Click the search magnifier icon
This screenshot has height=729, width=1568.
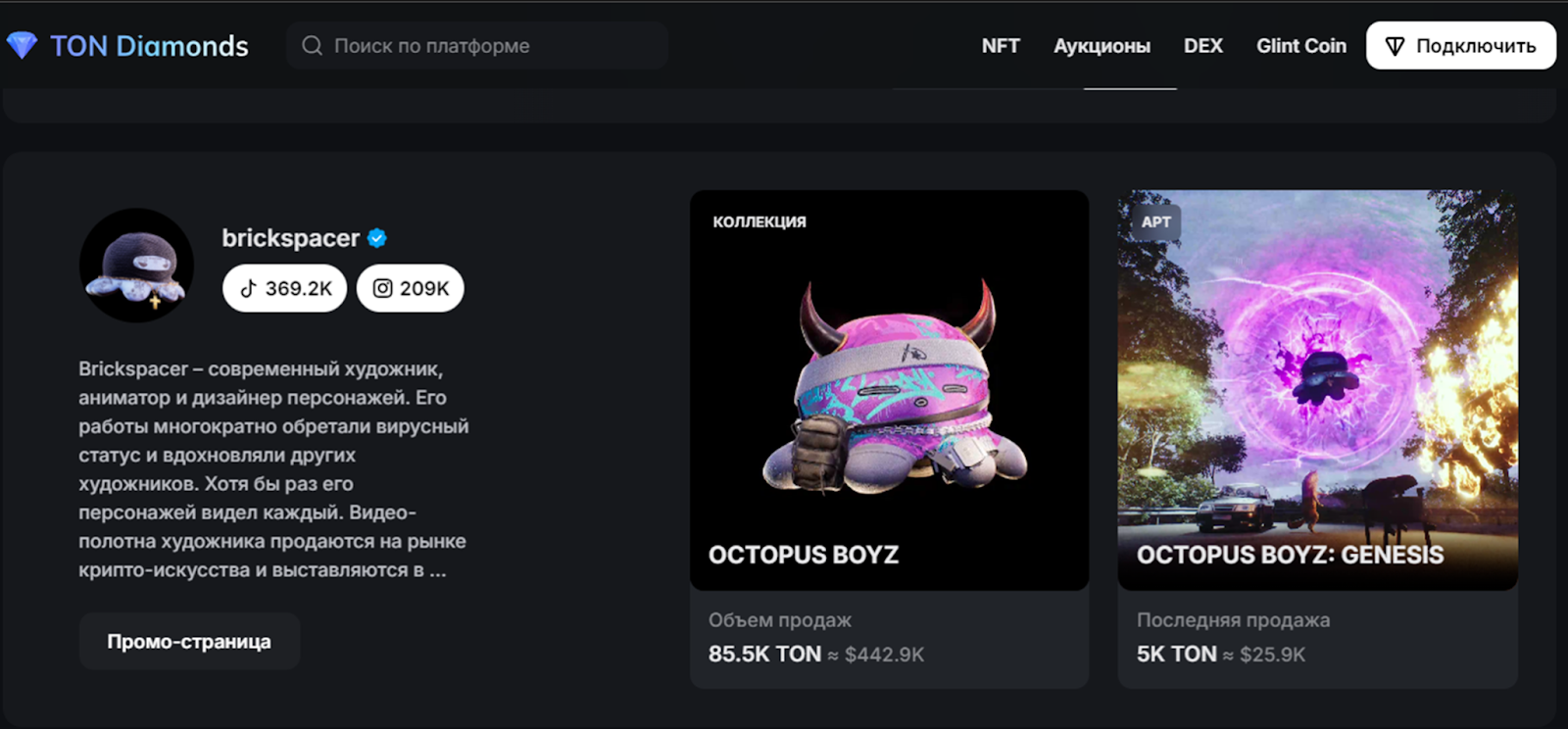click(312, 46)
